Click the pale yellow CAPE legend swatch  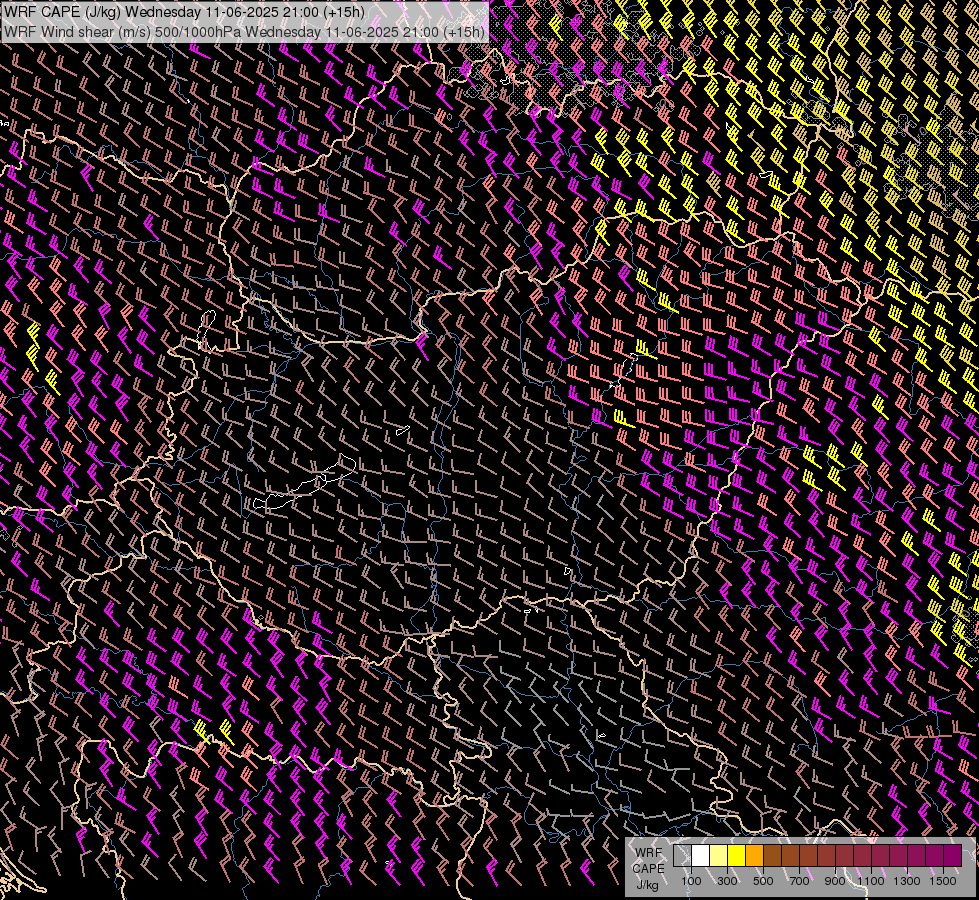(x=719, y=856)
